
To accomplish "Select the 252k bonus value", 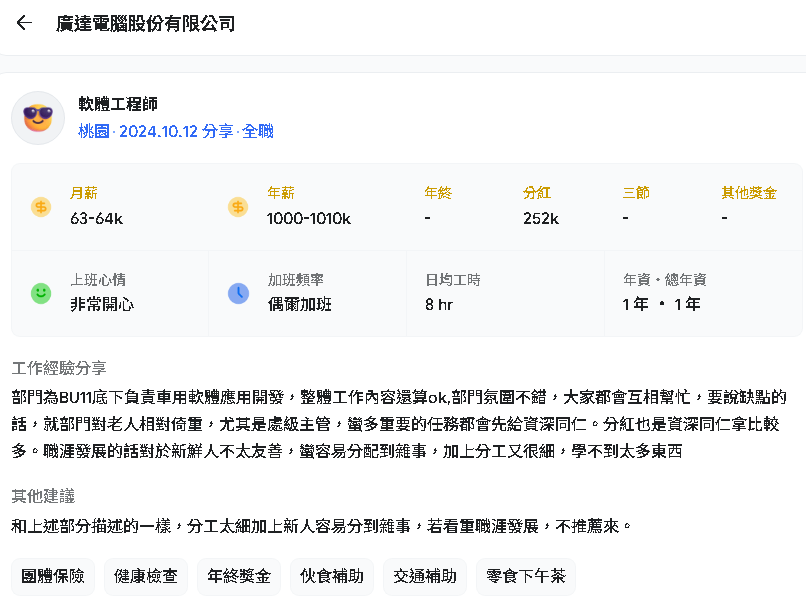I will click(x=541, y=219).
